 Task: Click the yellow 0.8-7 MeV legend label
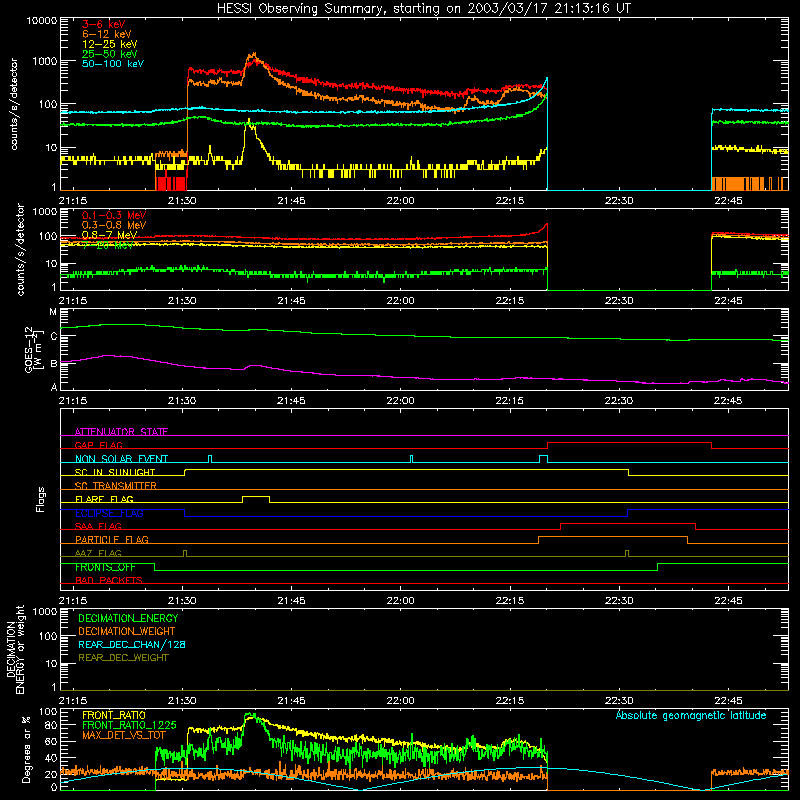click(110, 235)
